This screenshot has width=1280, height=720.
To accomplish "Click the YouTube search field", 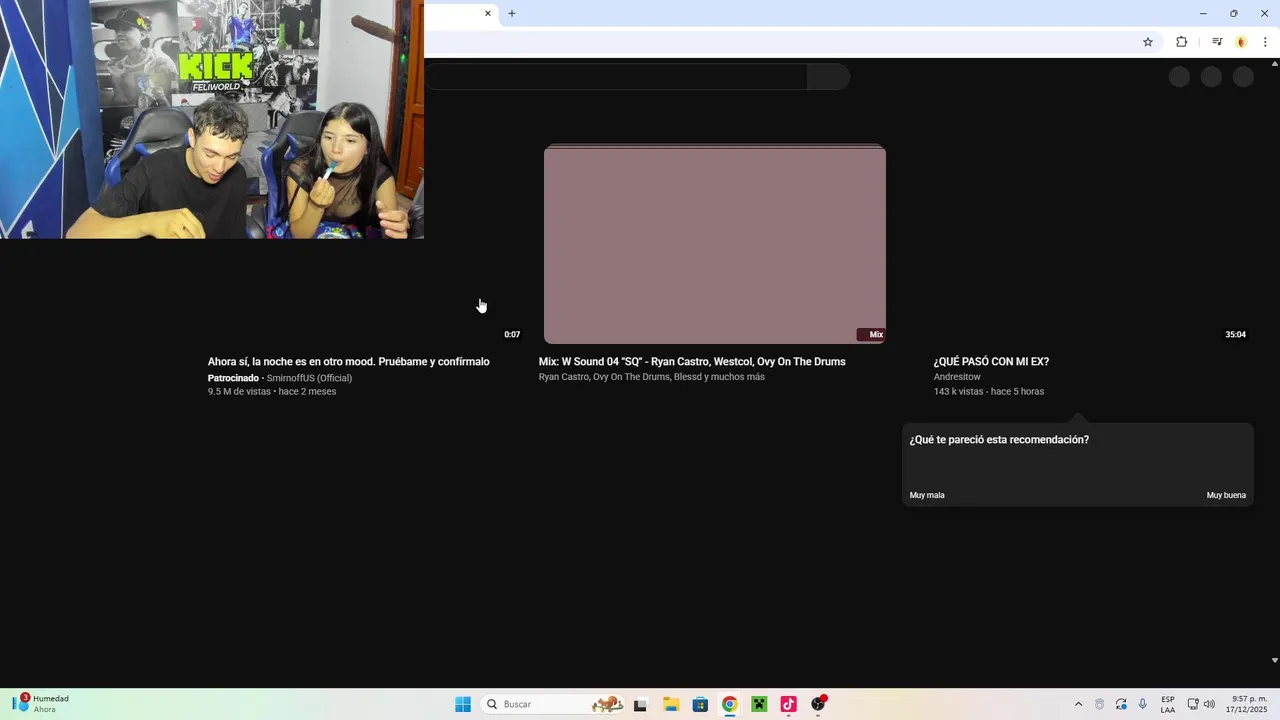I will tap(616, 77).
